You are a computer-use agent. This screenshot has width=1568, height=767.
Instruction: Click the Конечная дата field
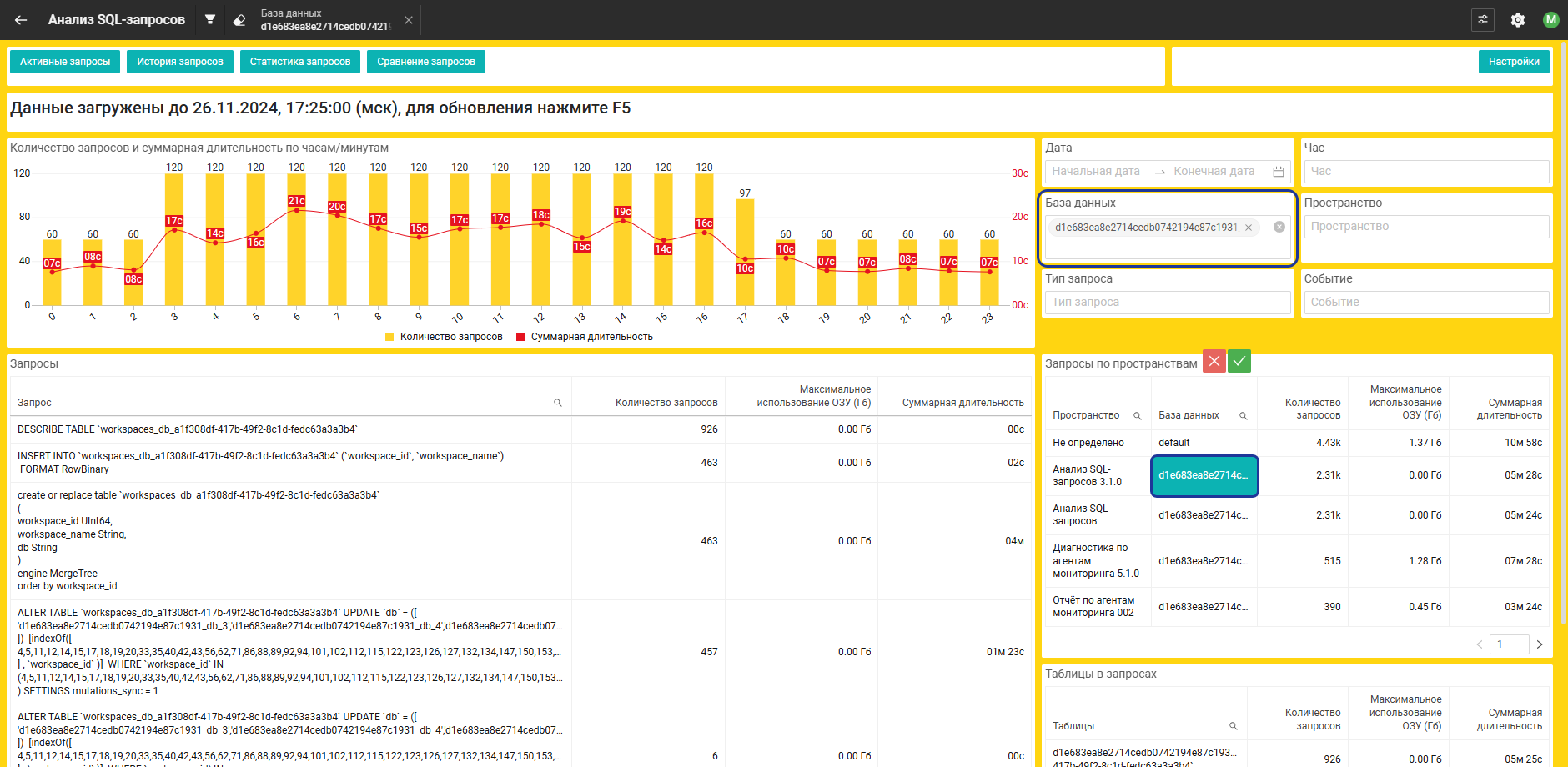click(1214, 172)
